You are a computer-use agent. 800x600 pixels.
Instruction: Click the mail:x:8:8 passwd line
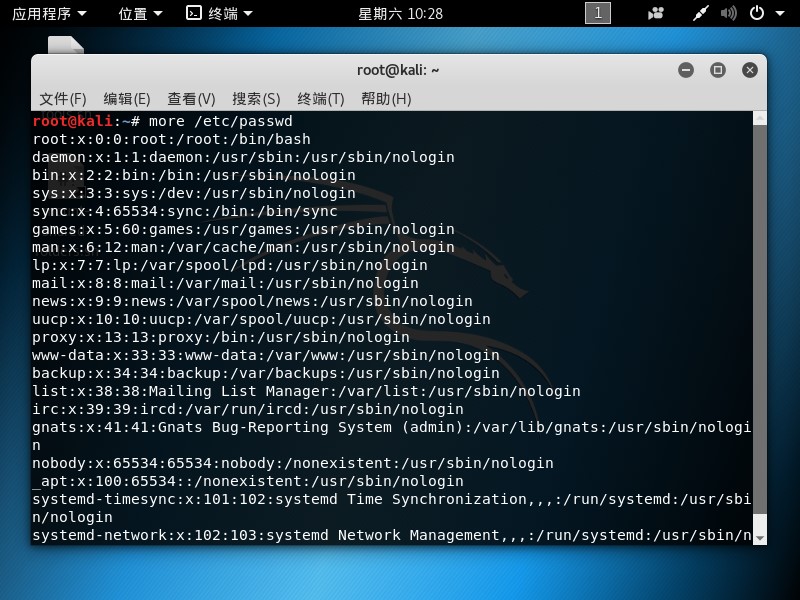(x=226, y=283)
